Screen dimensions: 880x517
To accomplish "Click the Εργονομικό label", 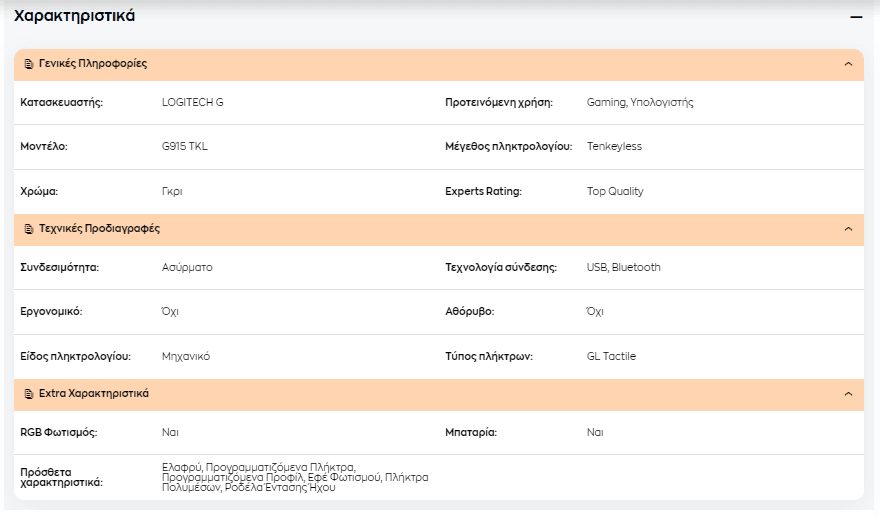I will [x=51, y=312].
